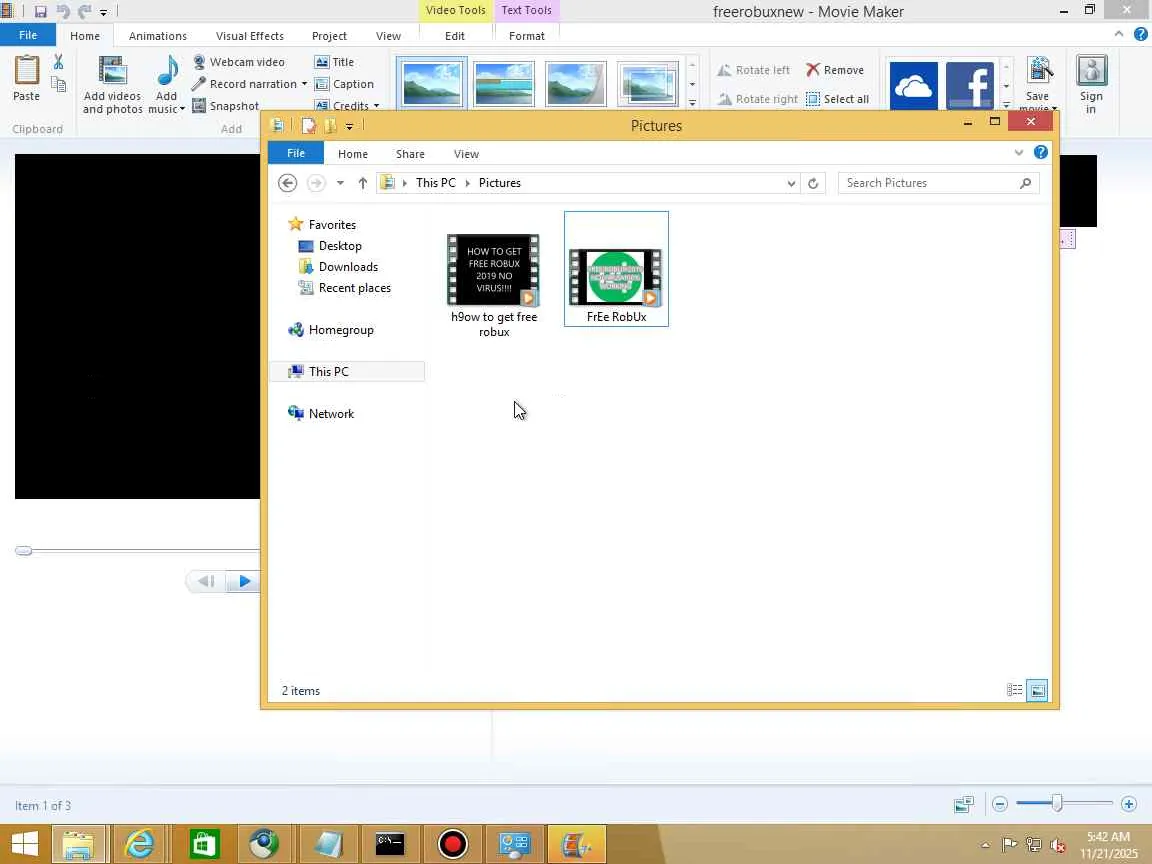Image resolution: width=1152 pixels, height=864 pixels.
Task: Click zoom slider handle in Movie Maker
Action: tap(1056, 804)
